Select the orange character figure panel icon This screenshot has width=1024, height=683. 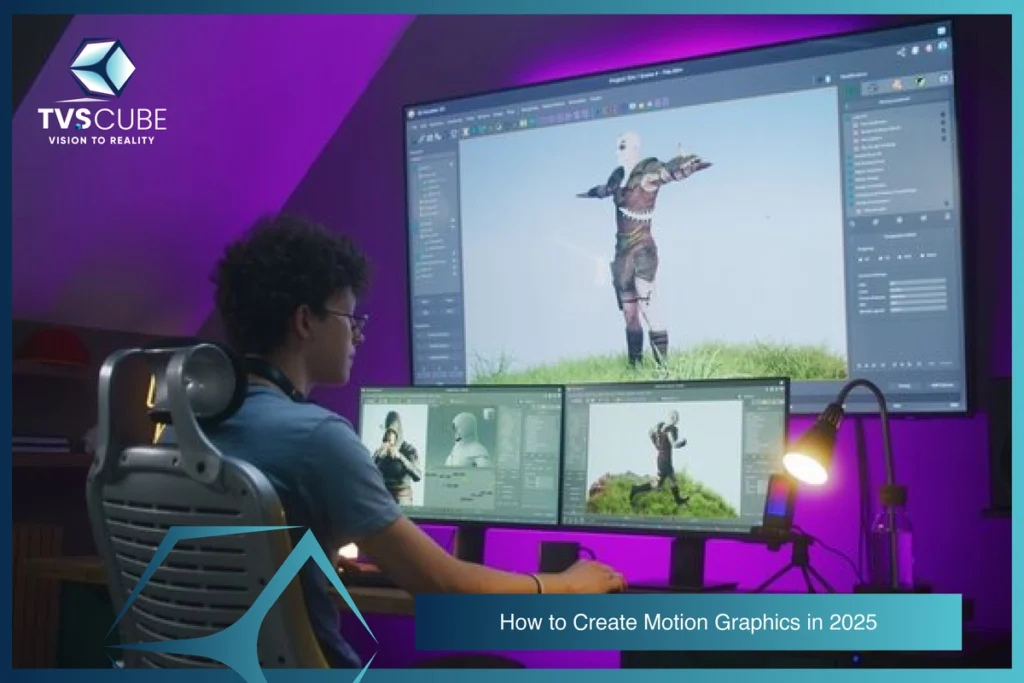(x=897, y=84)
